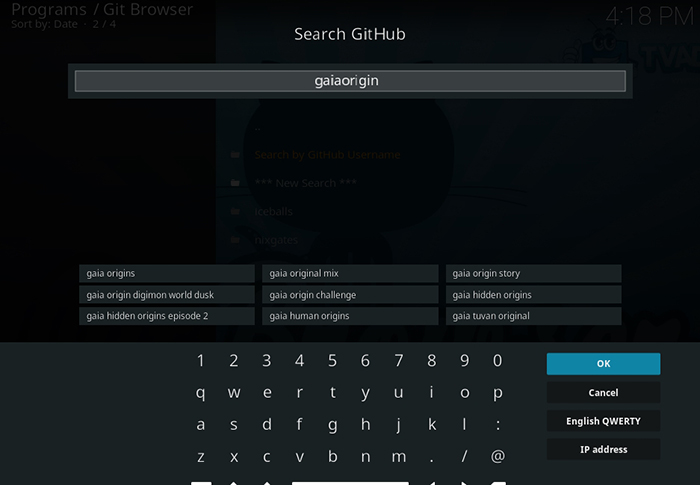The width and height of the screenshot is (700, 485).
Task: Tap the letter r key
Action: pos(300,393)
